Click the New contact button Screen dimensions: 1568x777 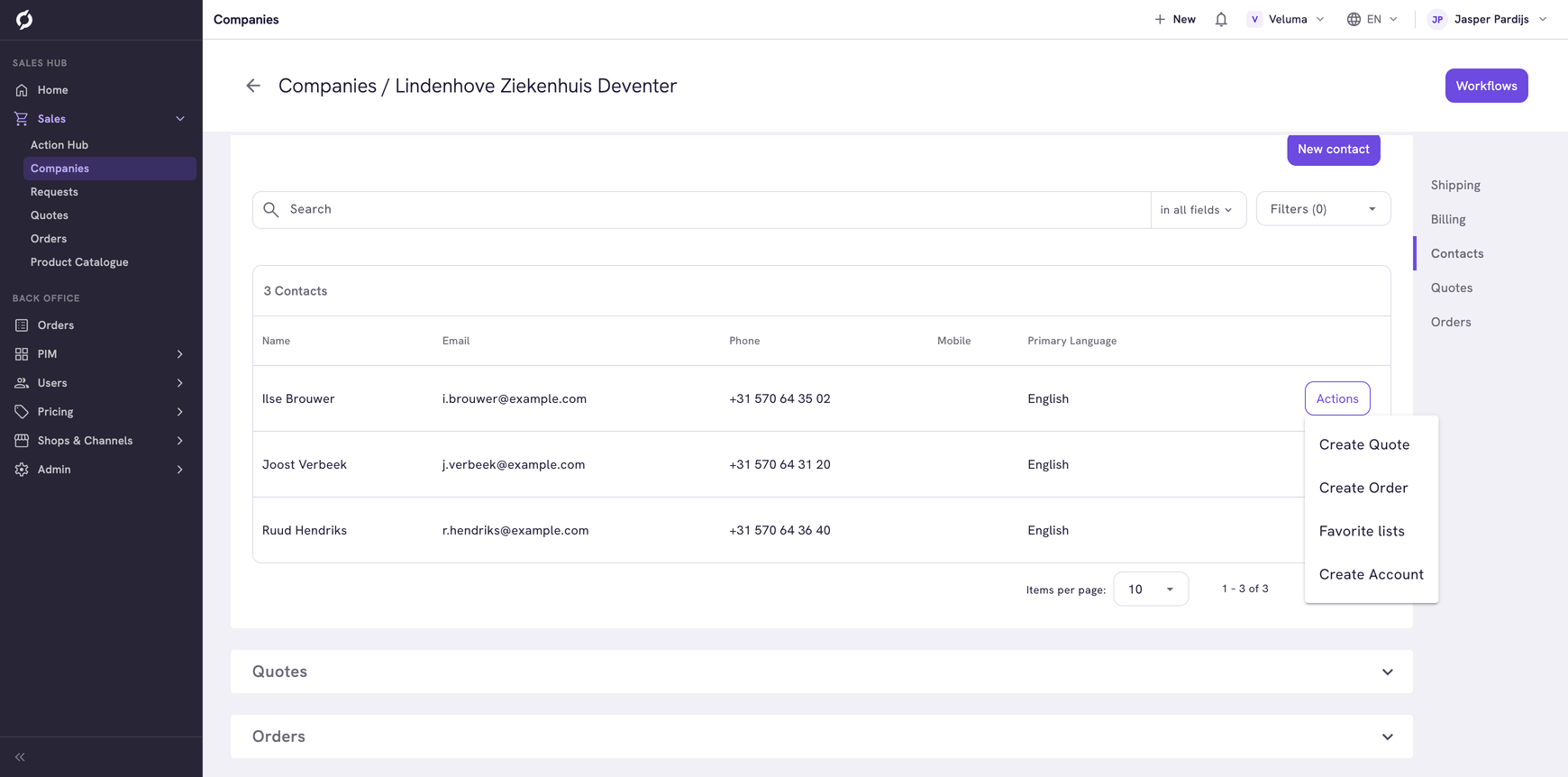tap(1333, 150)
